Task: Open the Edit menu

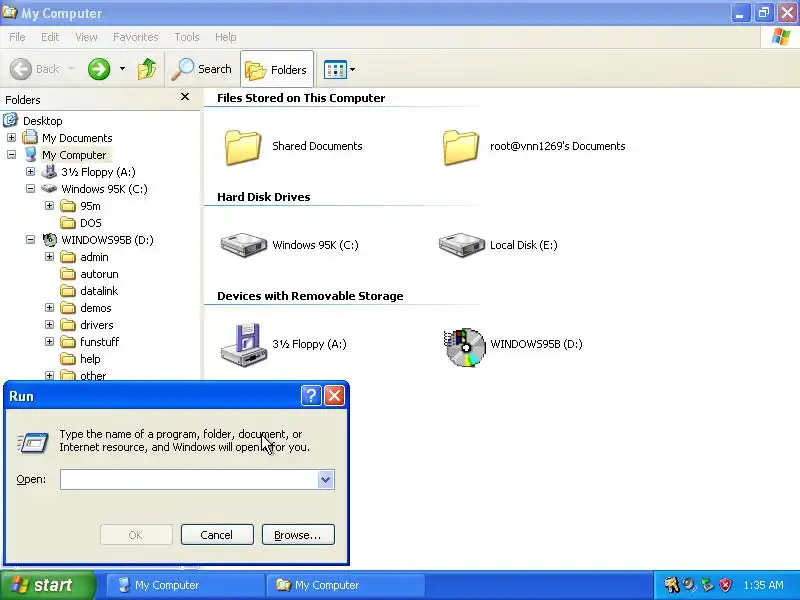Action: [50, 37]
